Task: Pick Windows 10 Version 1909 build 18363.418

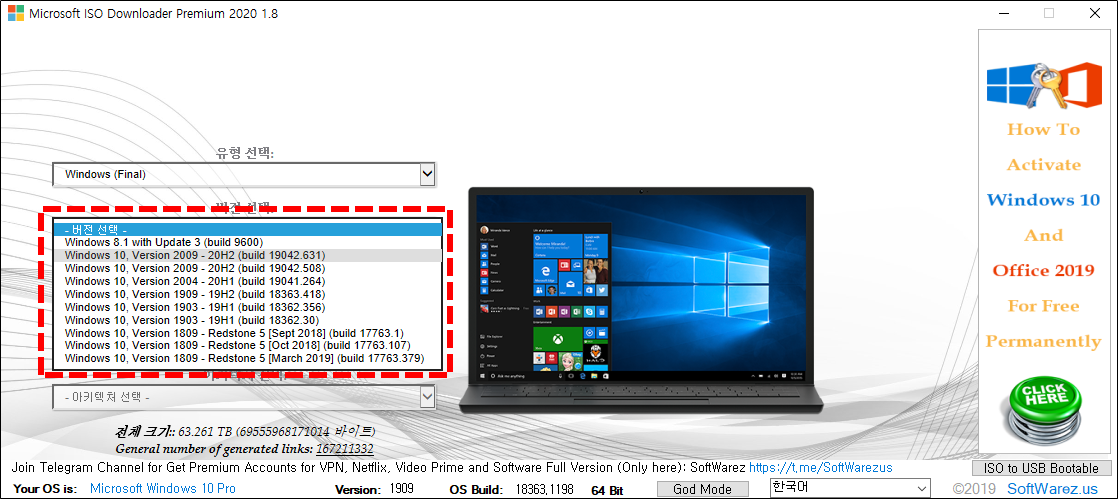Action: point(247,294)
